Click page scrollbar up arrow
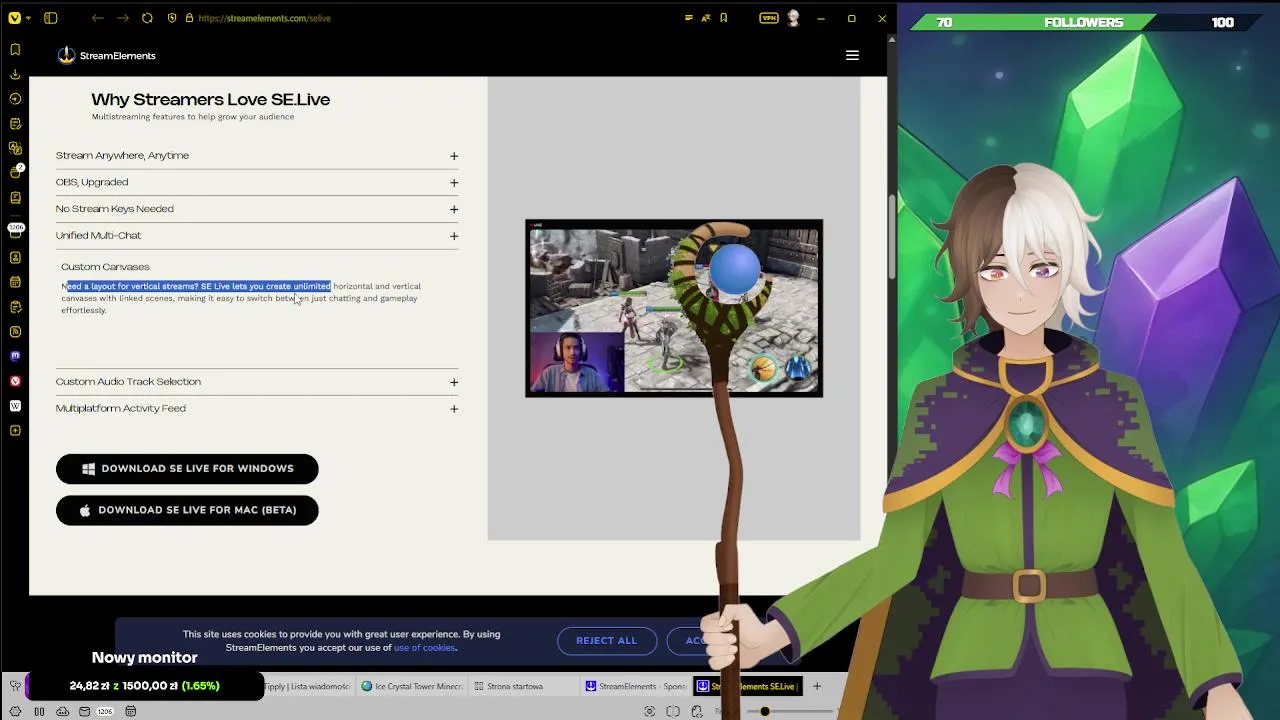 [892, 40]
